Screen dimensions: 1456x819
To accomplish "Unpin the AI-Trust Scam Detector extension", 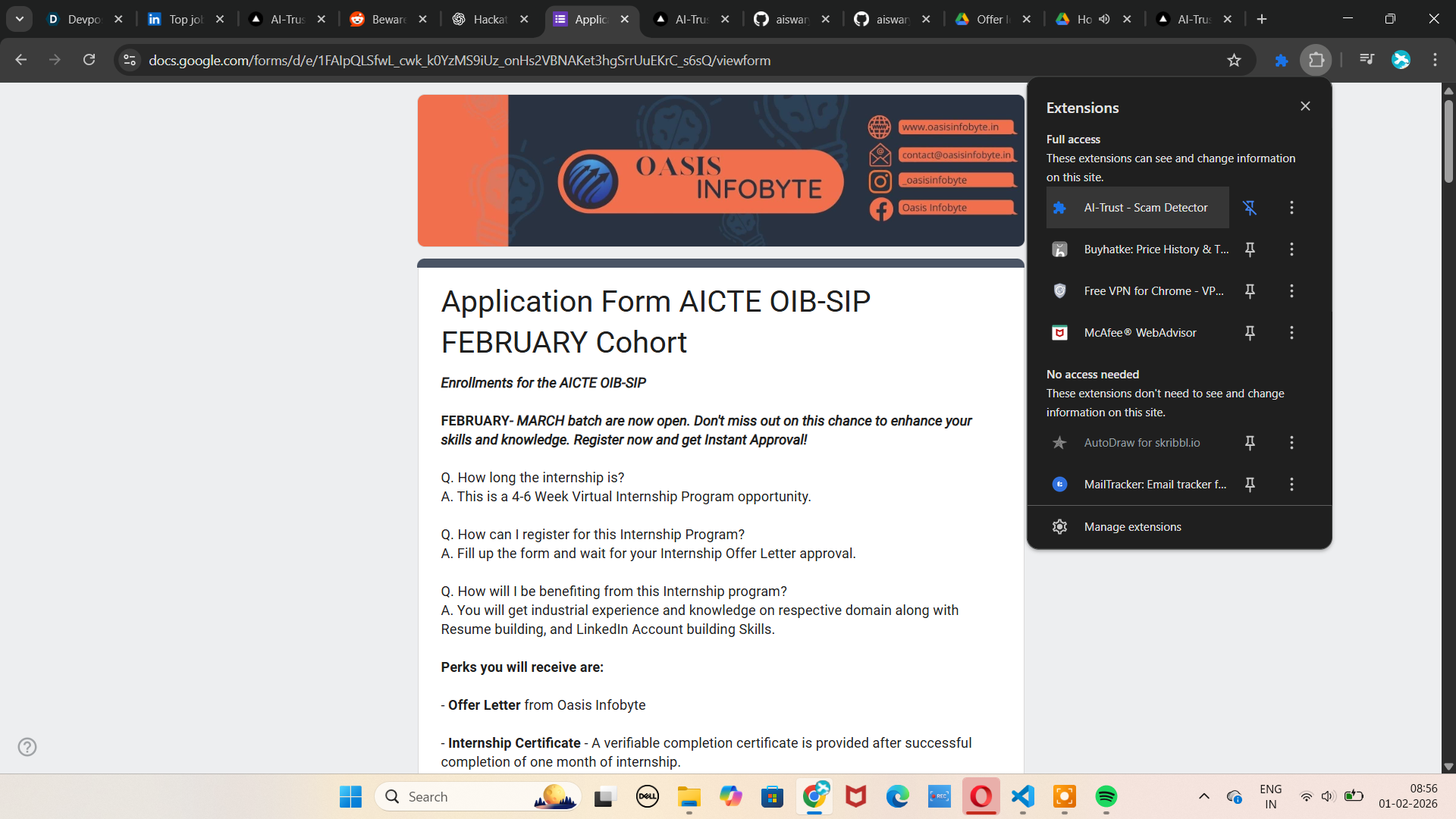I will pyautogui.click(x=1250, y=208).
